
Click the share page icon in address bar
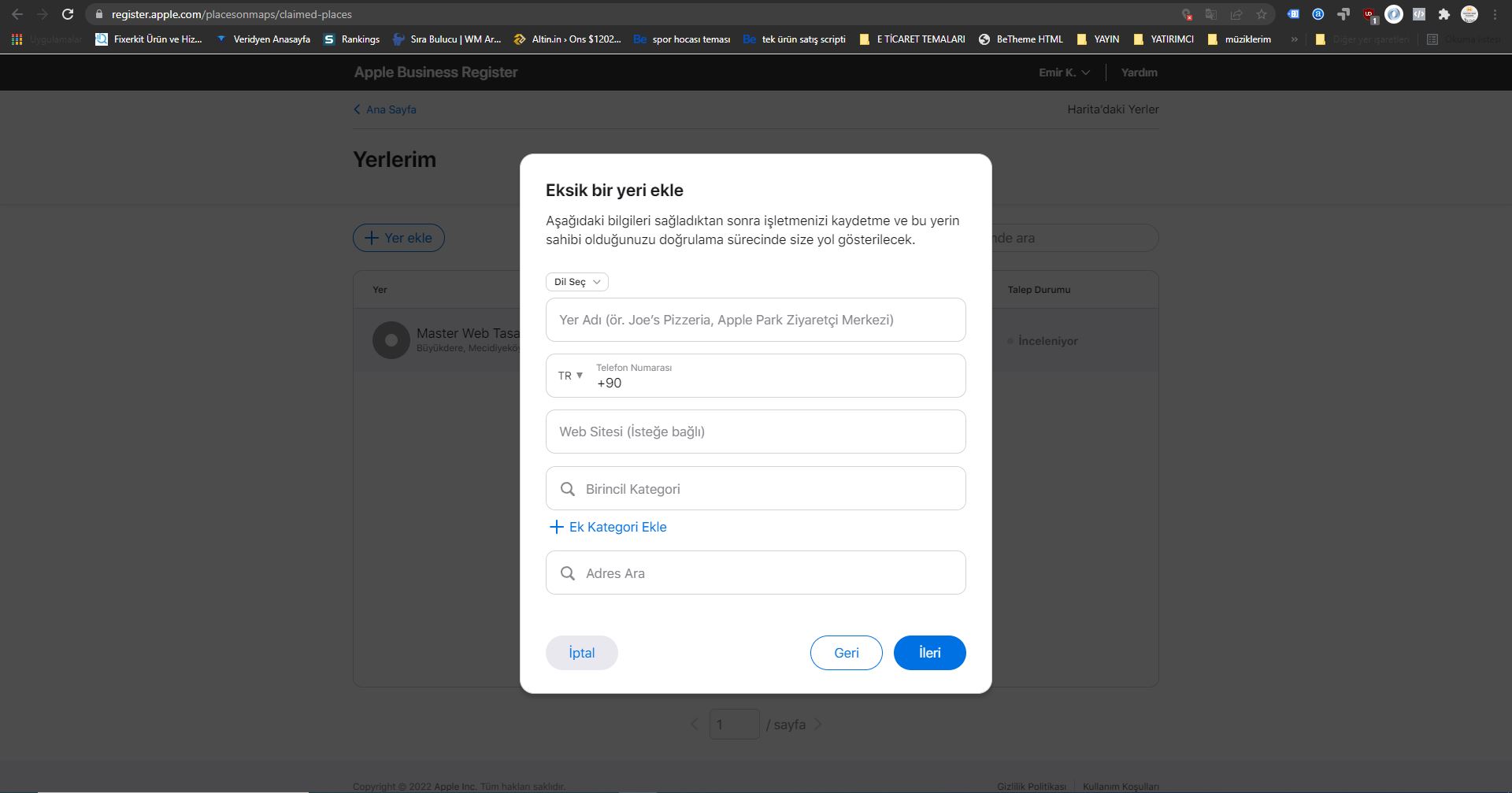point(1236,14)
